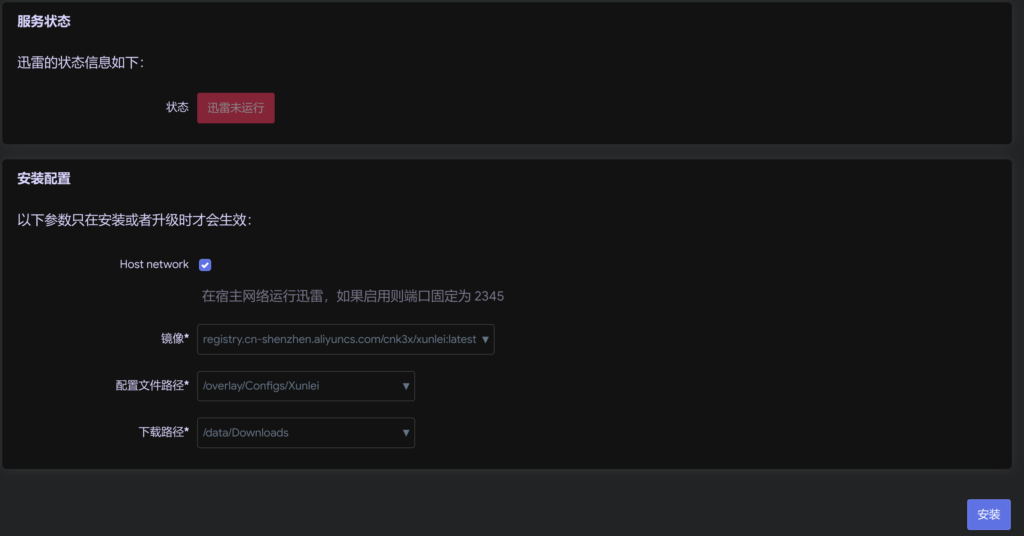Click the 配置文件路径* field label

[152, 386]
